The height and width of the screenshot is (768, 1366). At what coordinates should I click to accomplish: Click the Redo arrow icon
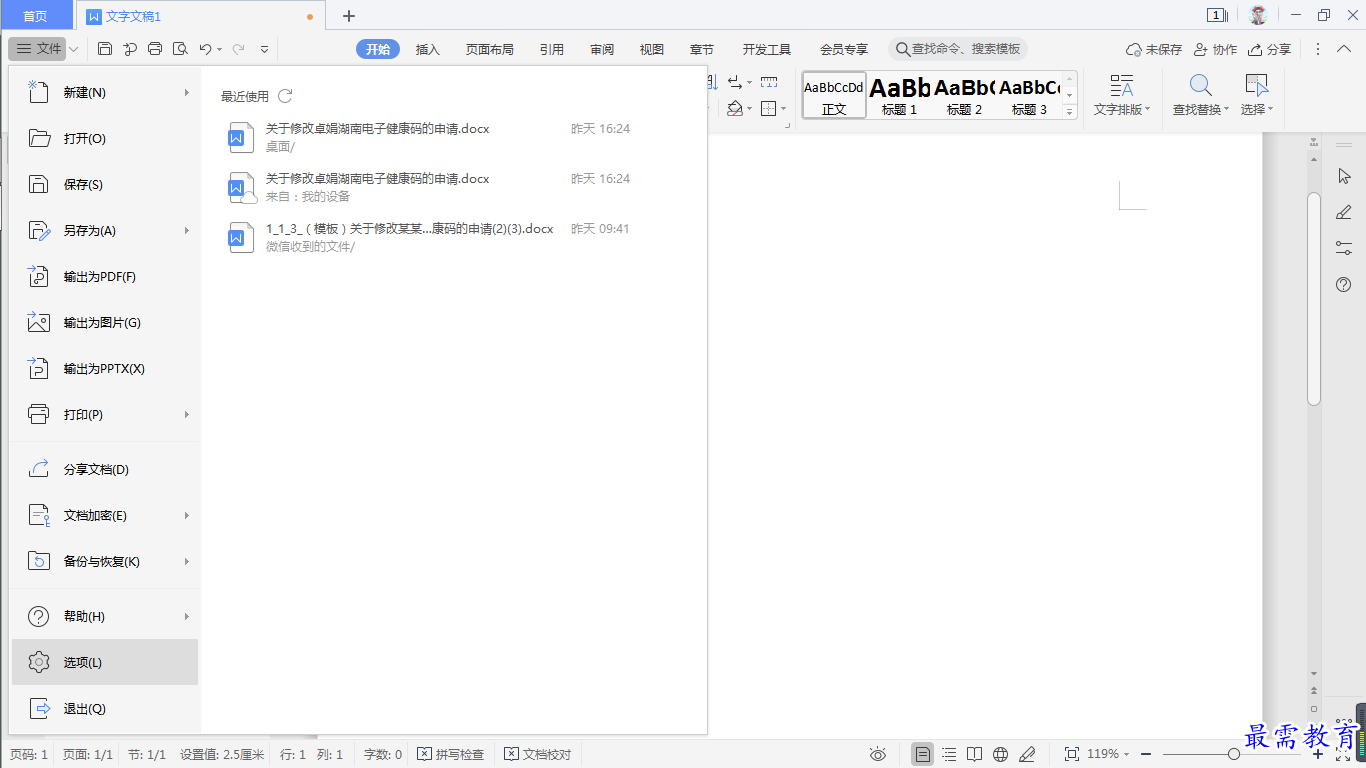tap(238, 49)
